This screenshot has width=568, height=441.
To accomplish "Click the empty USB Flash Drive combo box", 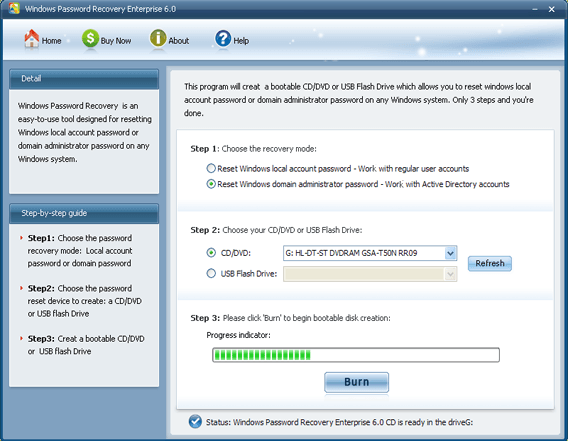I will point(370,274).
